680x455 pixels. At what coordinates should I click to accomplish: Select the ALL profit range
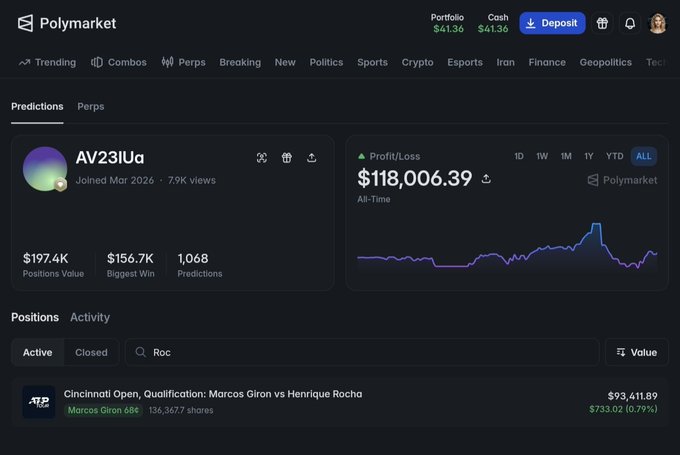pyautogui.click(x=644, y=156)
